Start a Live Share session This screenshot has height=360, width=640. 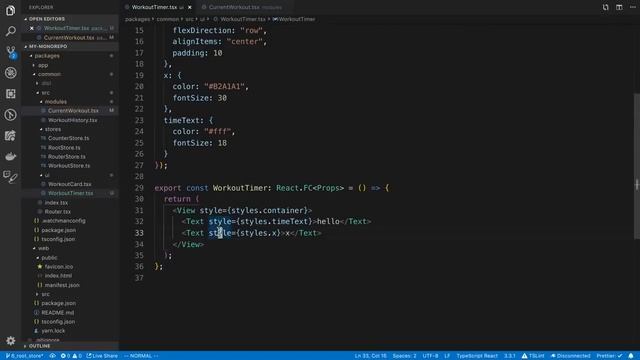[x=102, y=356]
